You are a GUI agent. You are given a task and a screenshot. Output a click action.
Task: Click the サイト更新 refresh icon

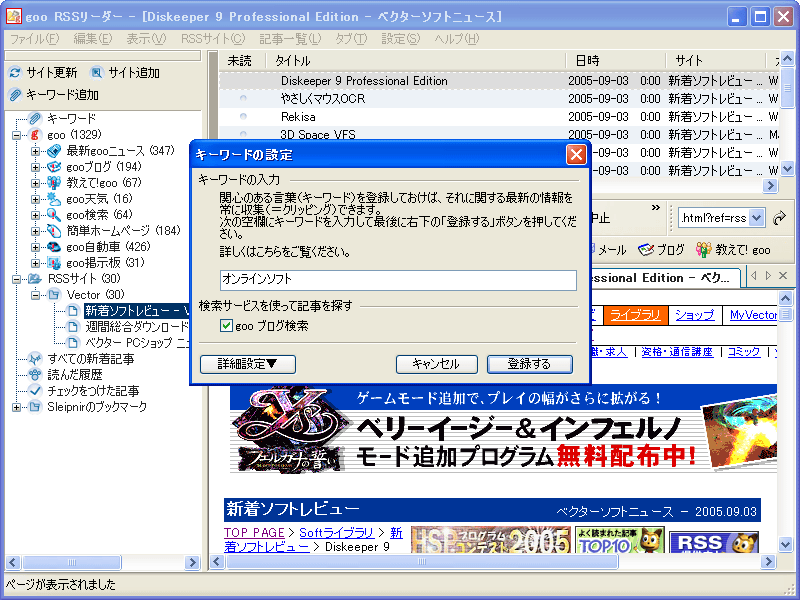16,73
